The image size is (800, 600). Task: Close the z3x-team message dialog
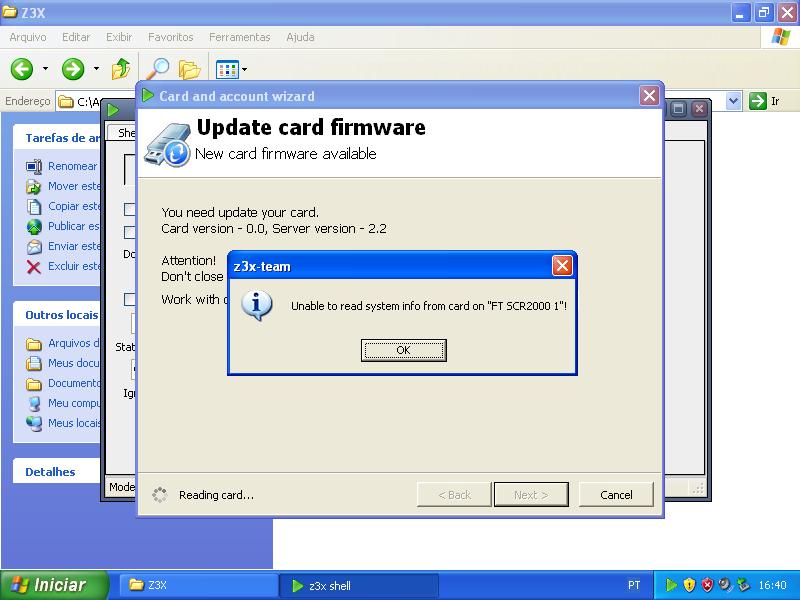coord(562,265)
